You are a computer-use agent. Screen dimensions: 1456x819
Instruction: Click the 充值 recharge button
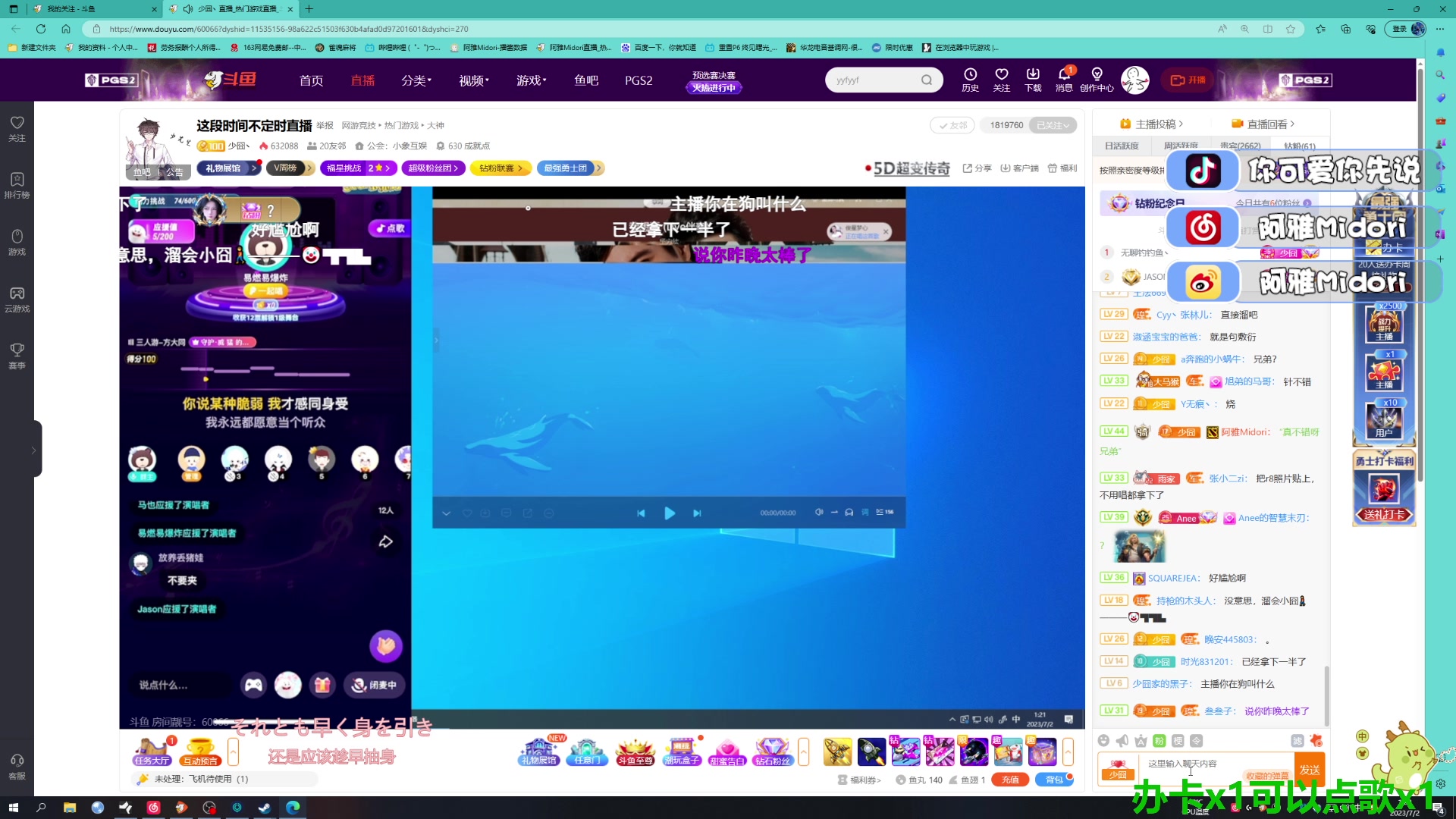1010,780
